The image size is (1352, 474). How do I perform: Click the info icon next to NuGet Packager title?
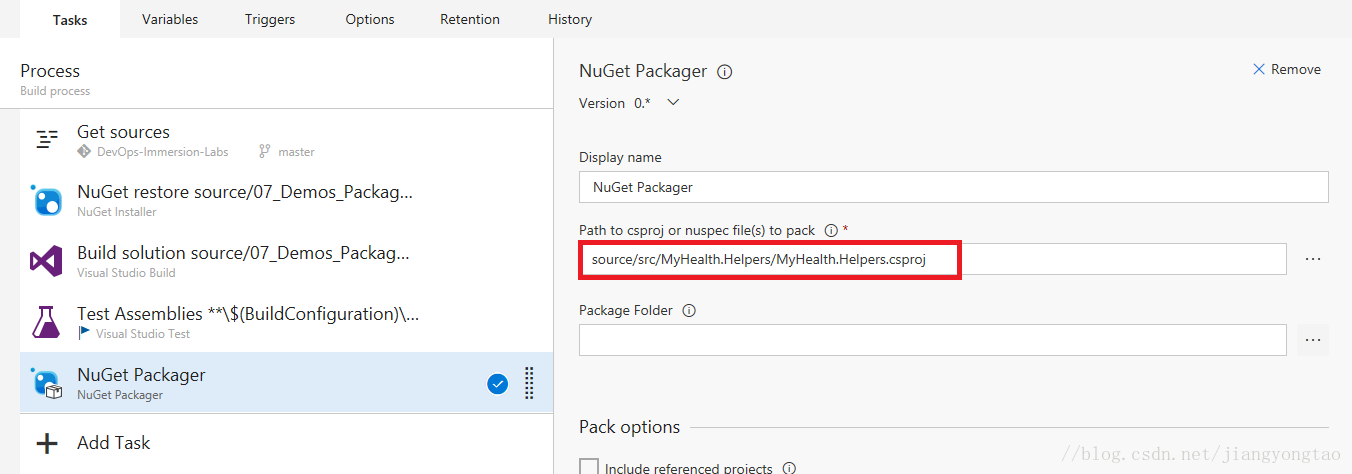click(725, 72)
